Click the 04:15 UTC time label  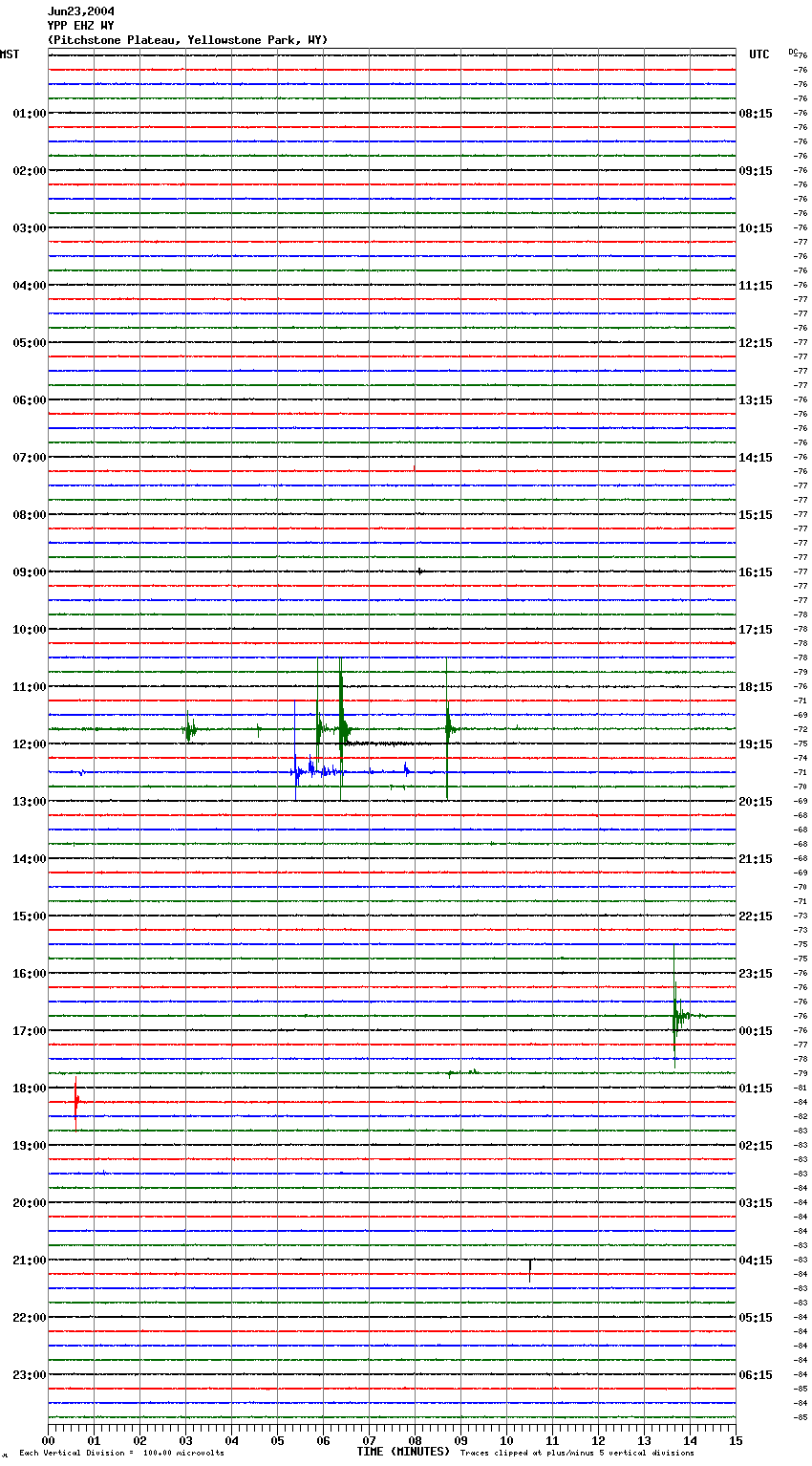tap(756, 1260)
